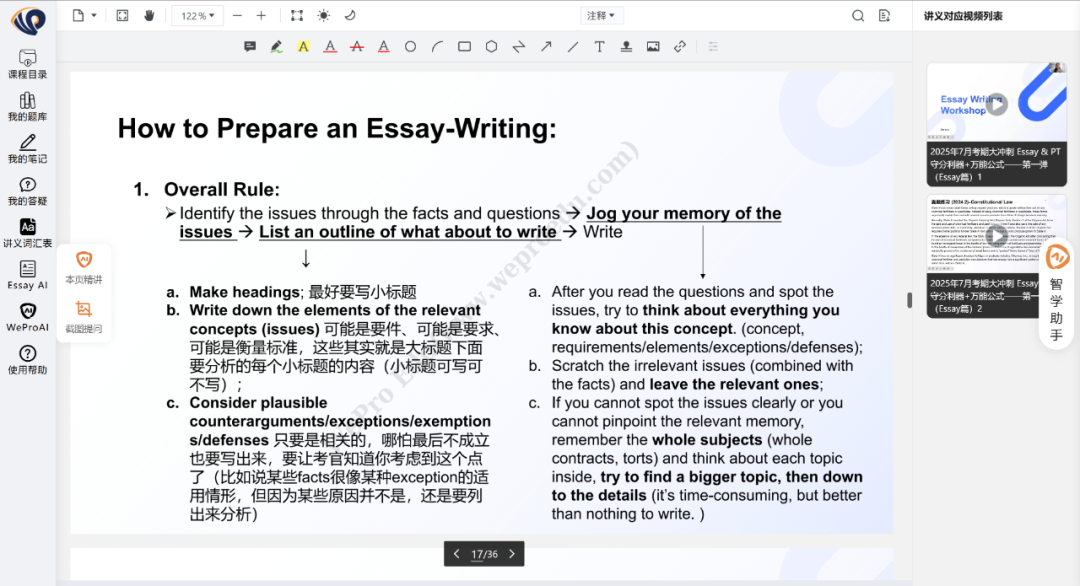
Task: Select the hand pan tool
Action: click(x=150, y=16)
